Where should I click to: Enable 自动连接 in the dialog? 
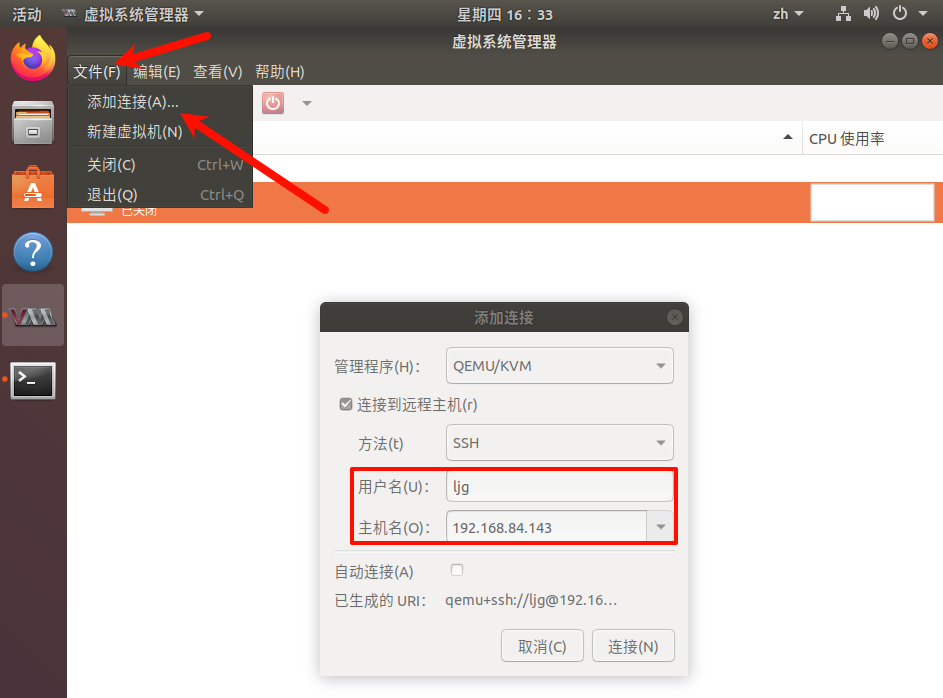pos(456,568)
